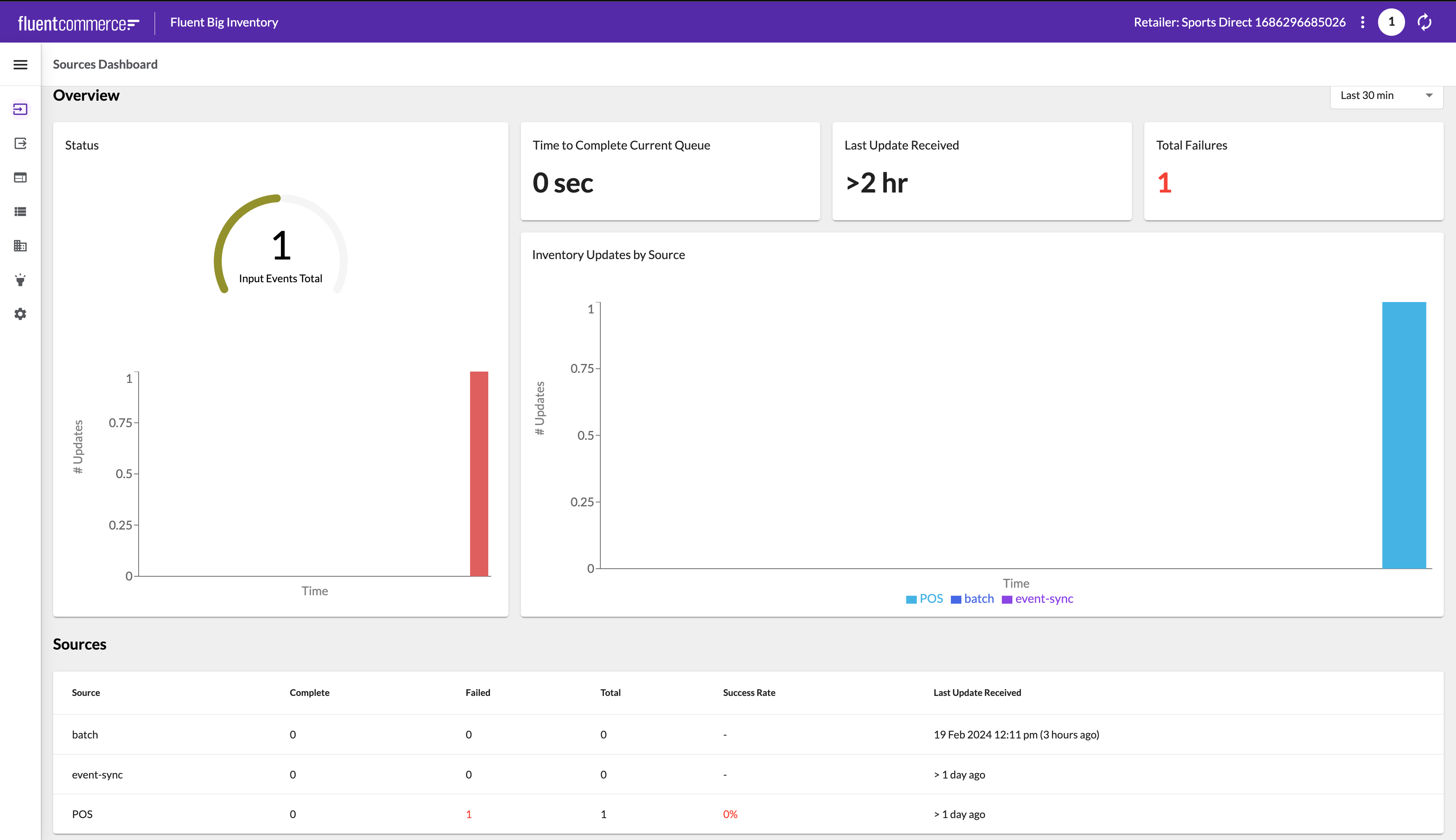Toggle event-sync series in chart legend
The image size is (1456, 840).
point(1037,599)
